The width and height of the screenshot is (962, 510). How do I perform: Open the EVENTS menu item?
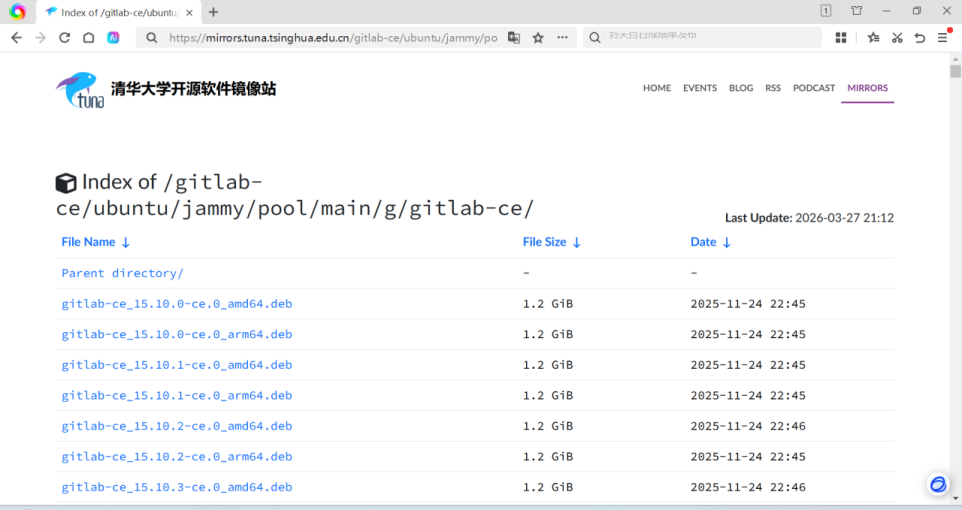tap(700, 88)
